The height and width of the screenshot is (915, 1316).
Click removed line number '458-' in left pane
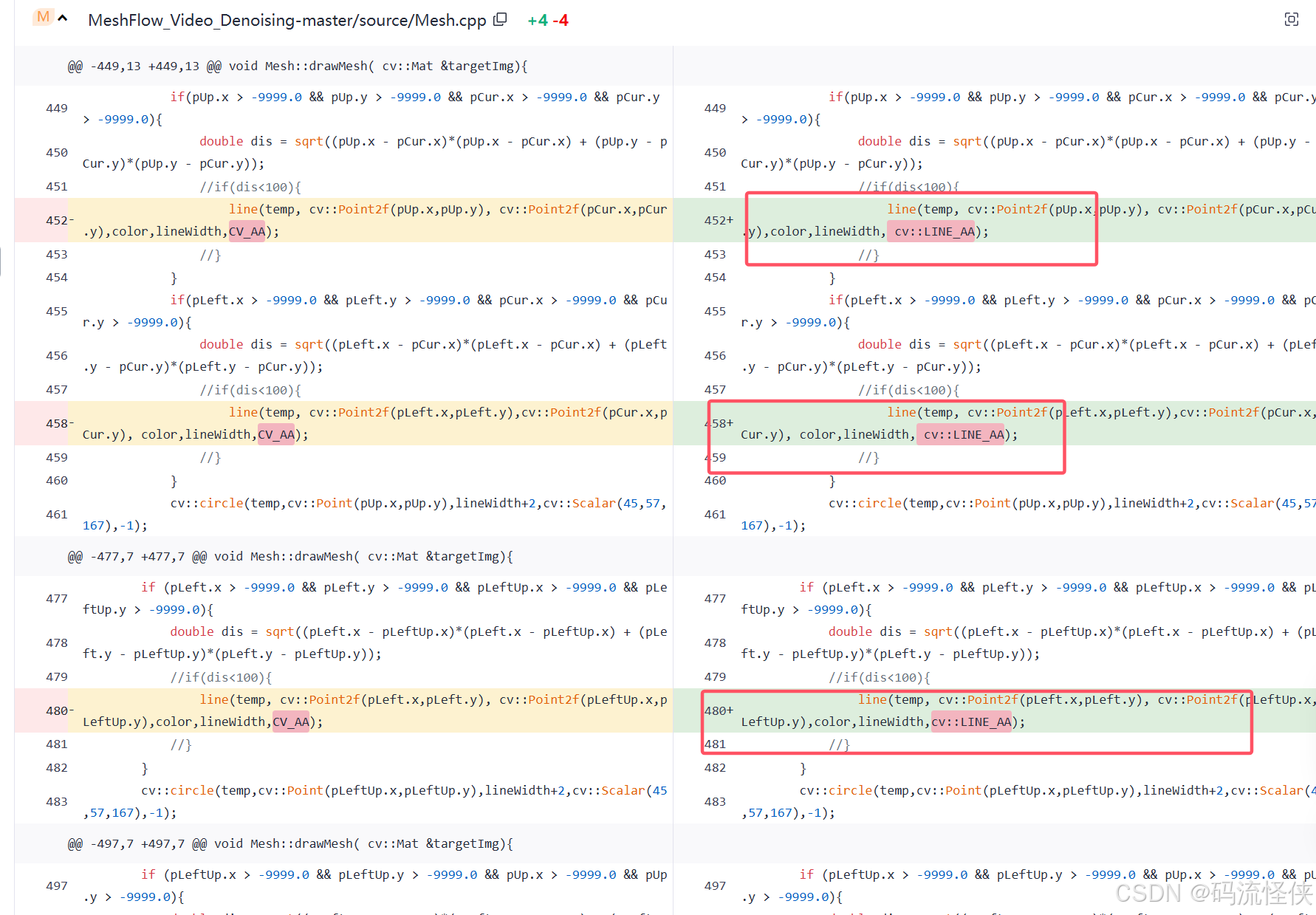click(x=60, y=423)
